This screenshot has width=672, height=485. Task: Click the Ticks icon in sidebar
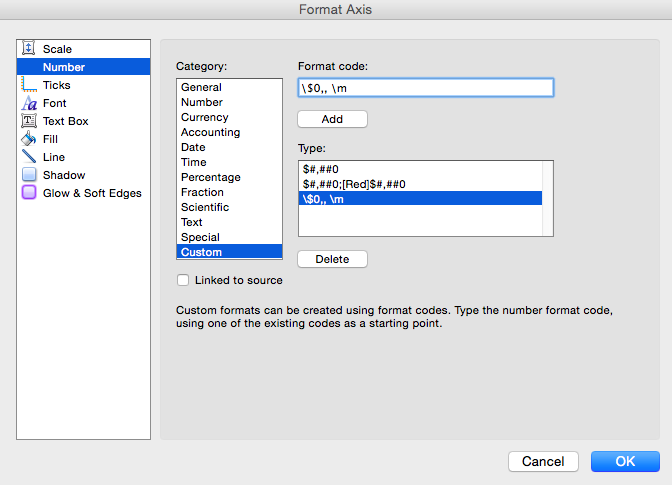(x=29, y=85)
